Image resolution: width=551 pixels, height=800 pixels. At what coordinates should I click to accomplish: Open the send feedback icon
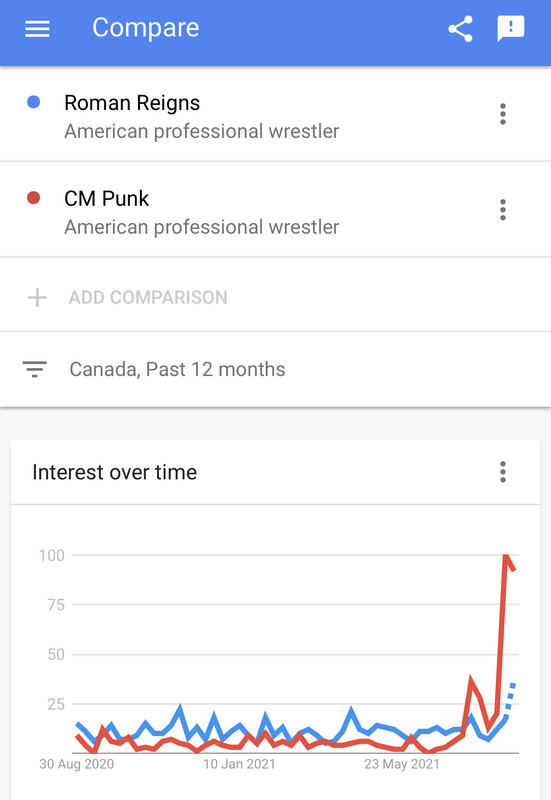tap(510, 29)
